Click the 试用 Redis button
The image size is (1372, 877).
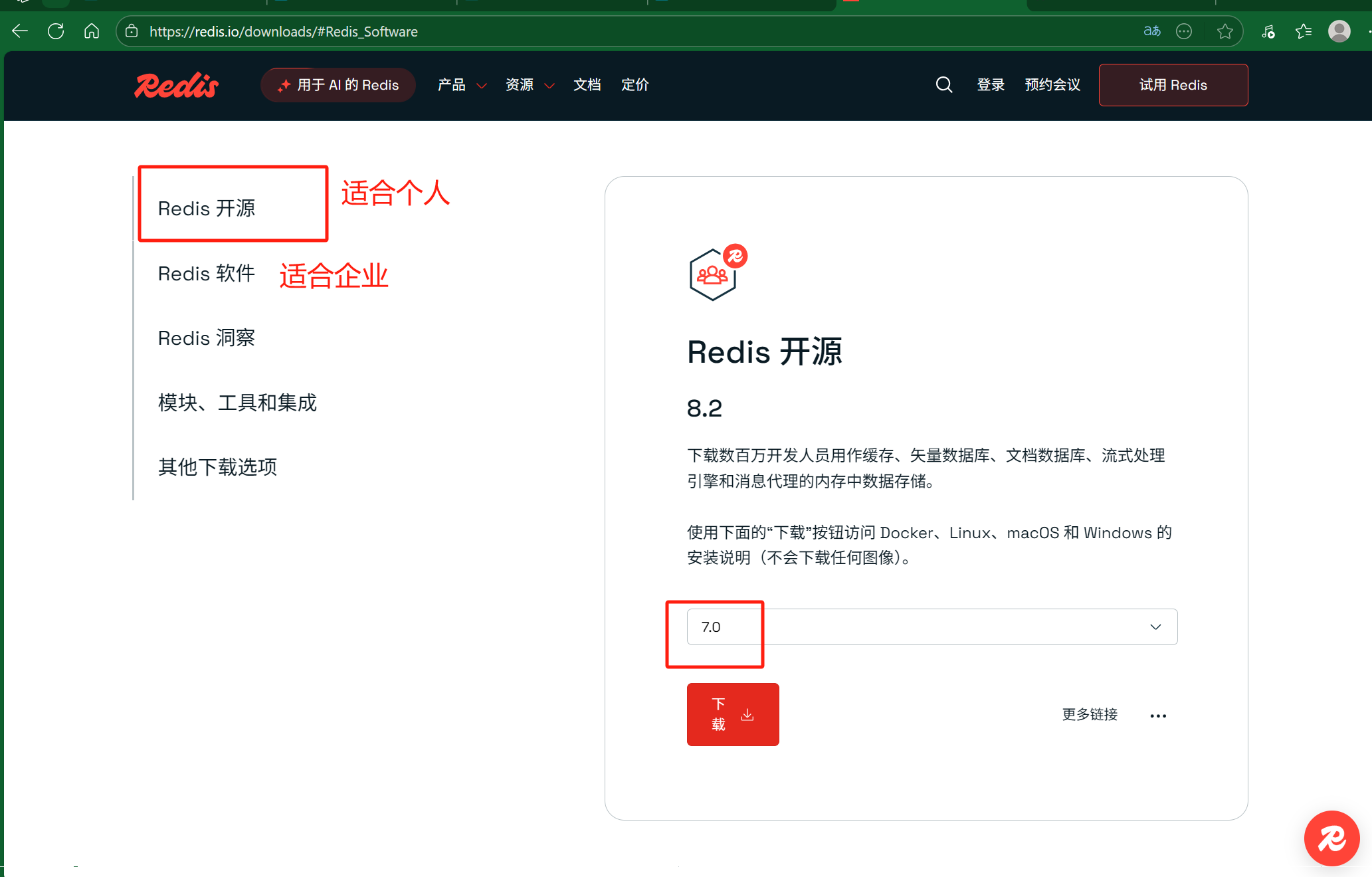tap(1173, 85)
